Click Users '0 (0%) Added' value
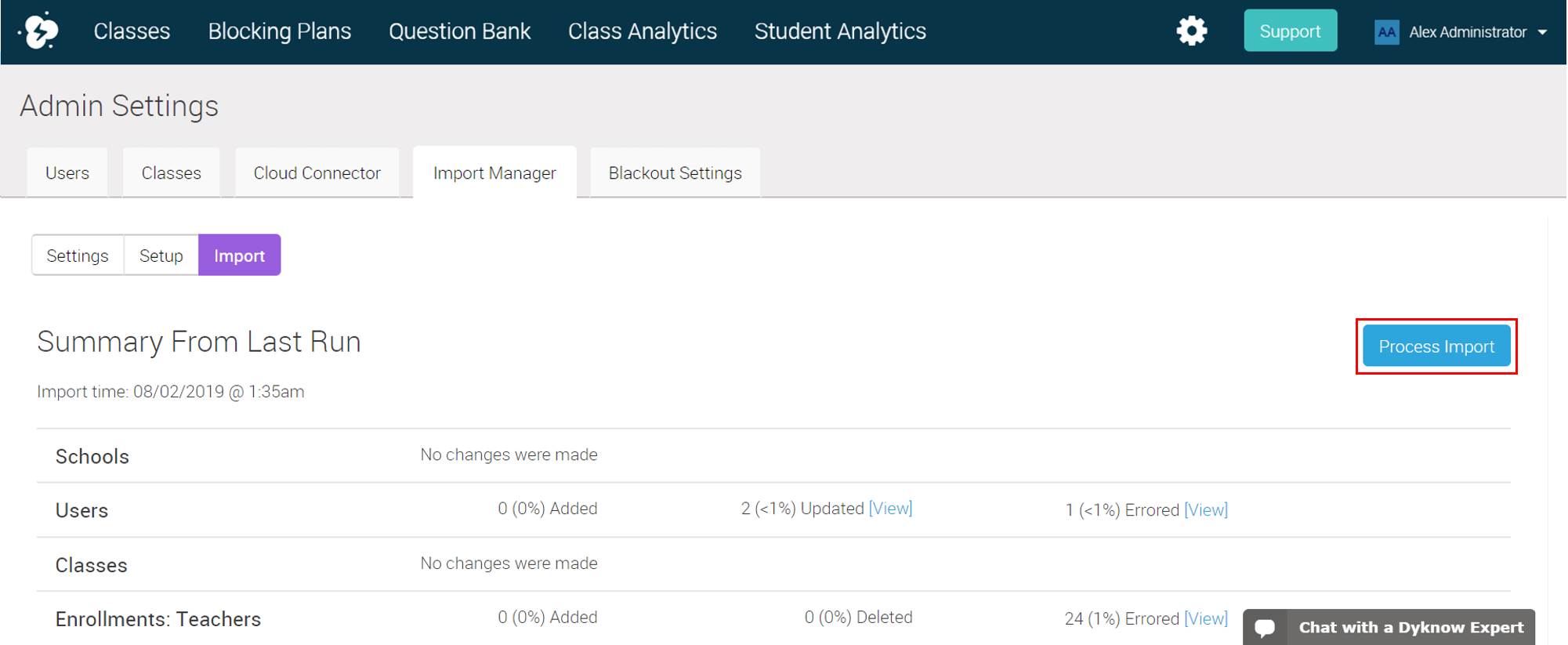Screen dimensions: 1568x645 pos(548,509)
